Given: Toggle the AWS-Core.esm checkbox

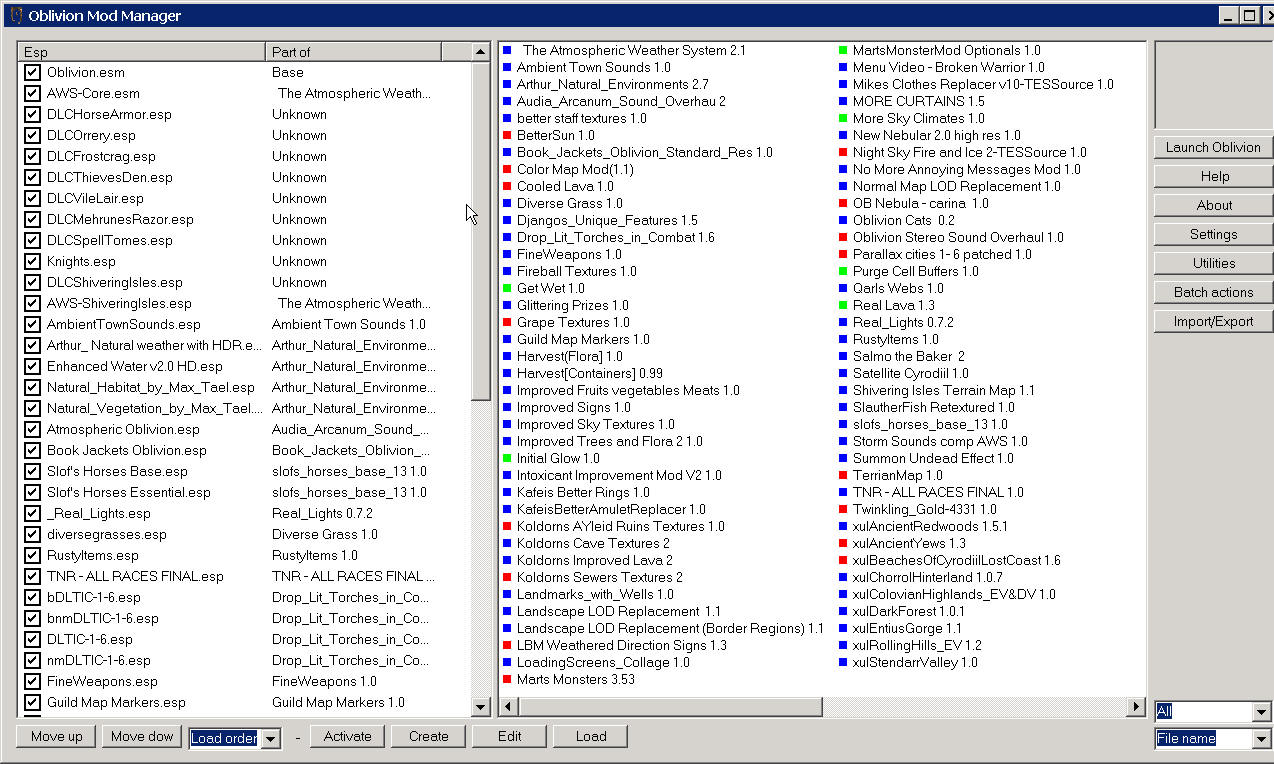Looking at the screenshot, I should click(32, 93).
